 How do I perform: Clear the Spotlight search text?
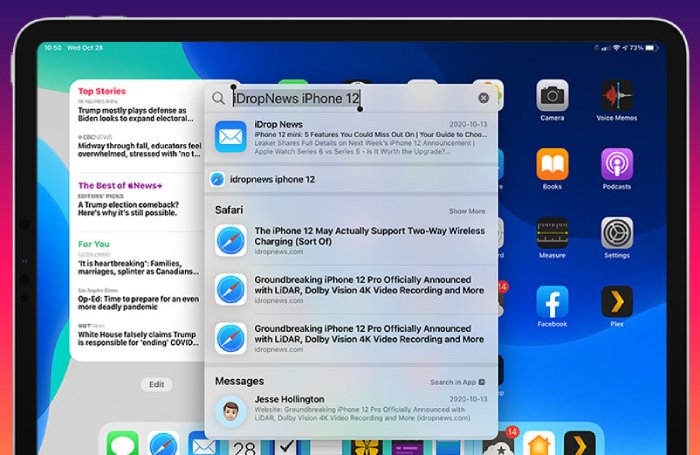point(484,98)
